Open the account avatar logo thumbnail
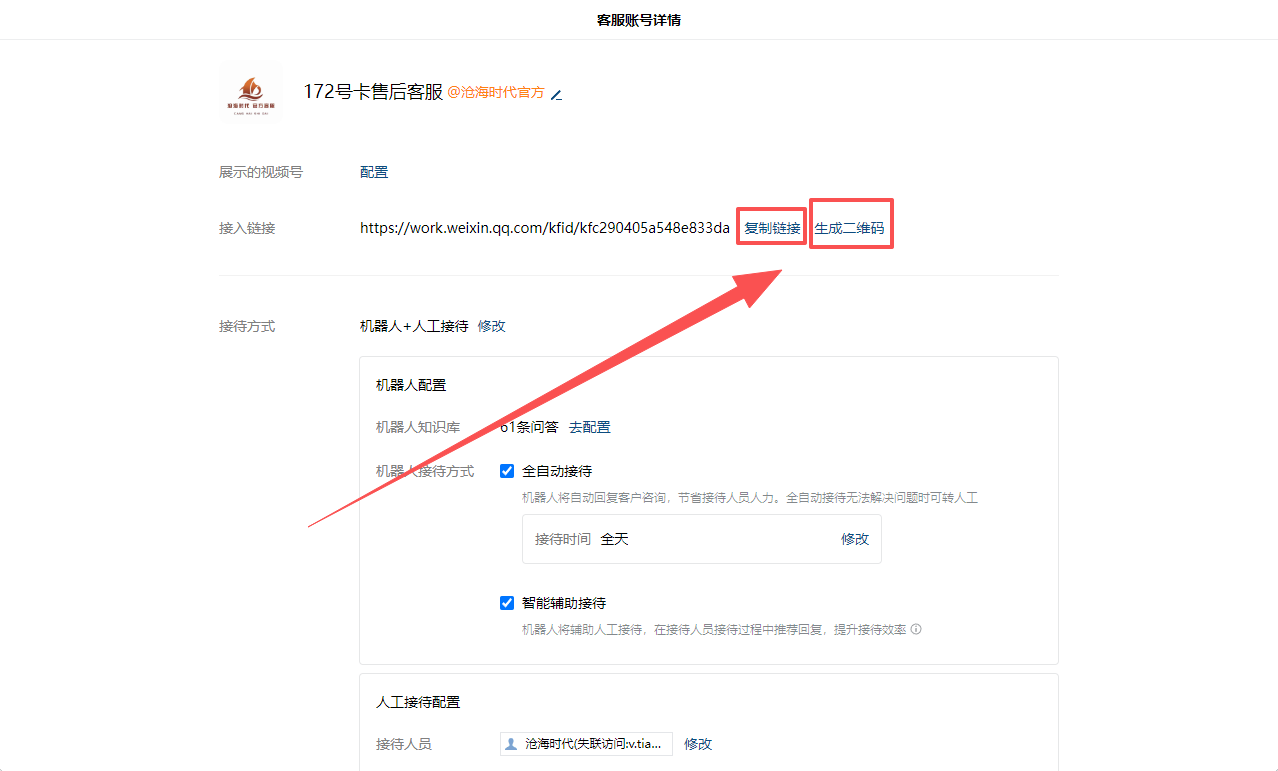 (250, 92)
